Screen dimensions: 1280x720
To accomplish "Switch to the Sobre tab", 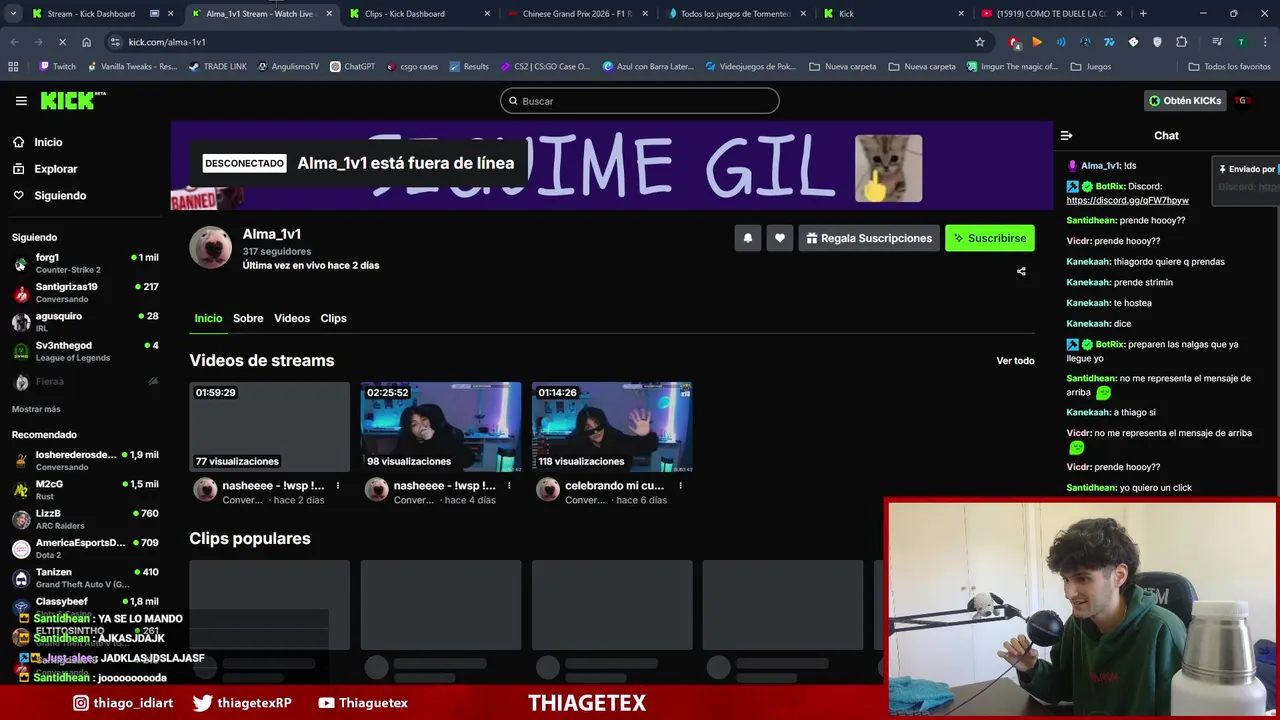I will [x=248, y=318].
